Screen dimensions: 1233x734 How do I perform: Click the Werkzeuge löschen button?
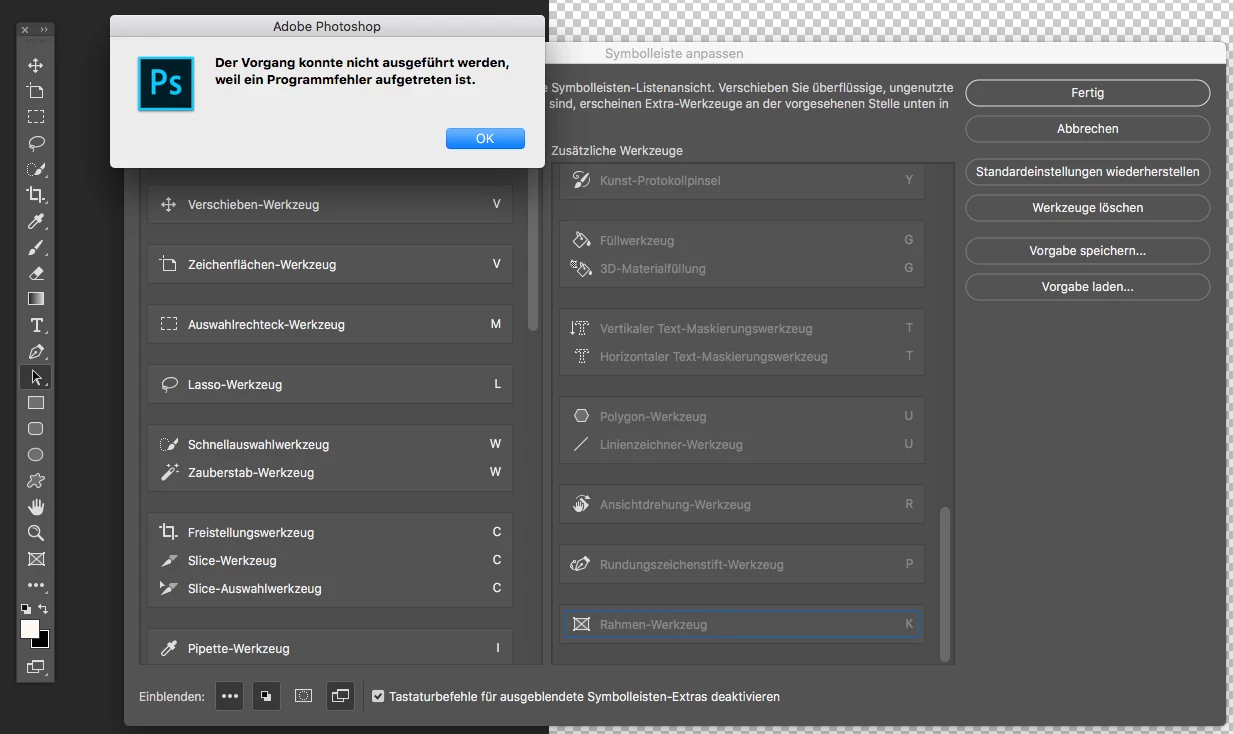click(x=1088, y=208)
